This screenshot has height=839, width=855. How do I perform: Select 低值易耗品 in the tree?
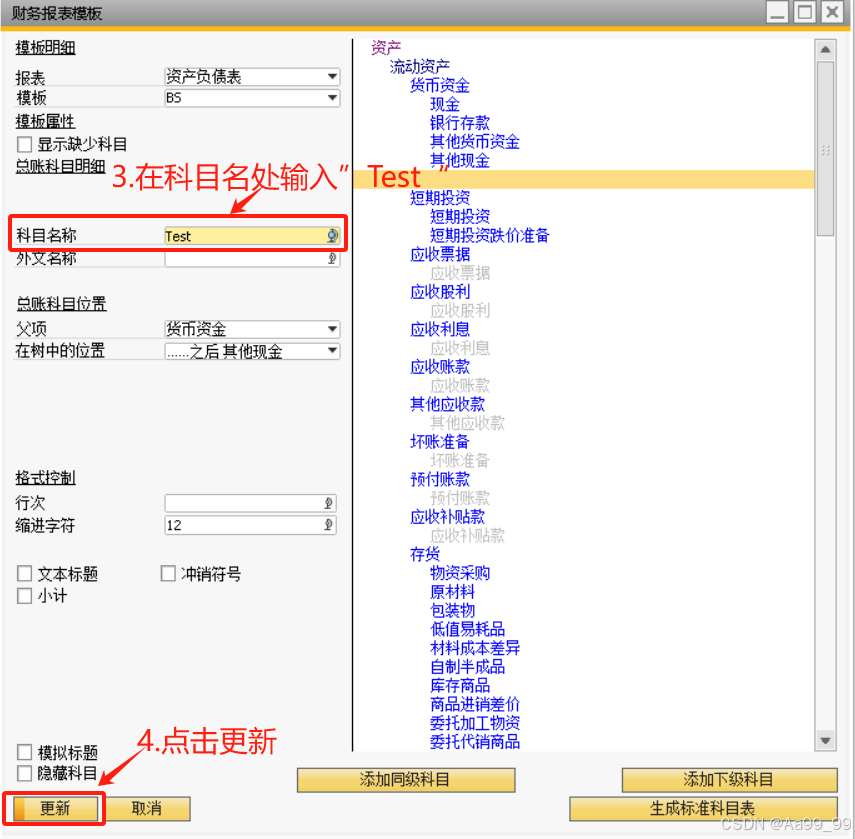tap(468, 630)
